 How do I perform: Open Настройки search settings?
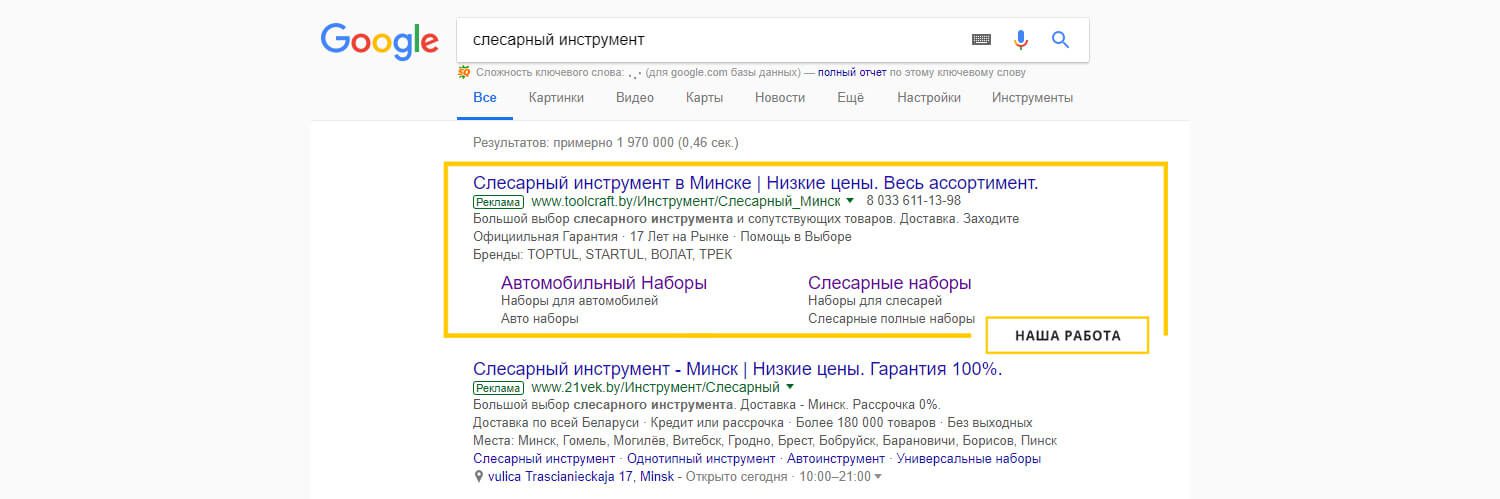pyautogui.click(x=928, y=98)
